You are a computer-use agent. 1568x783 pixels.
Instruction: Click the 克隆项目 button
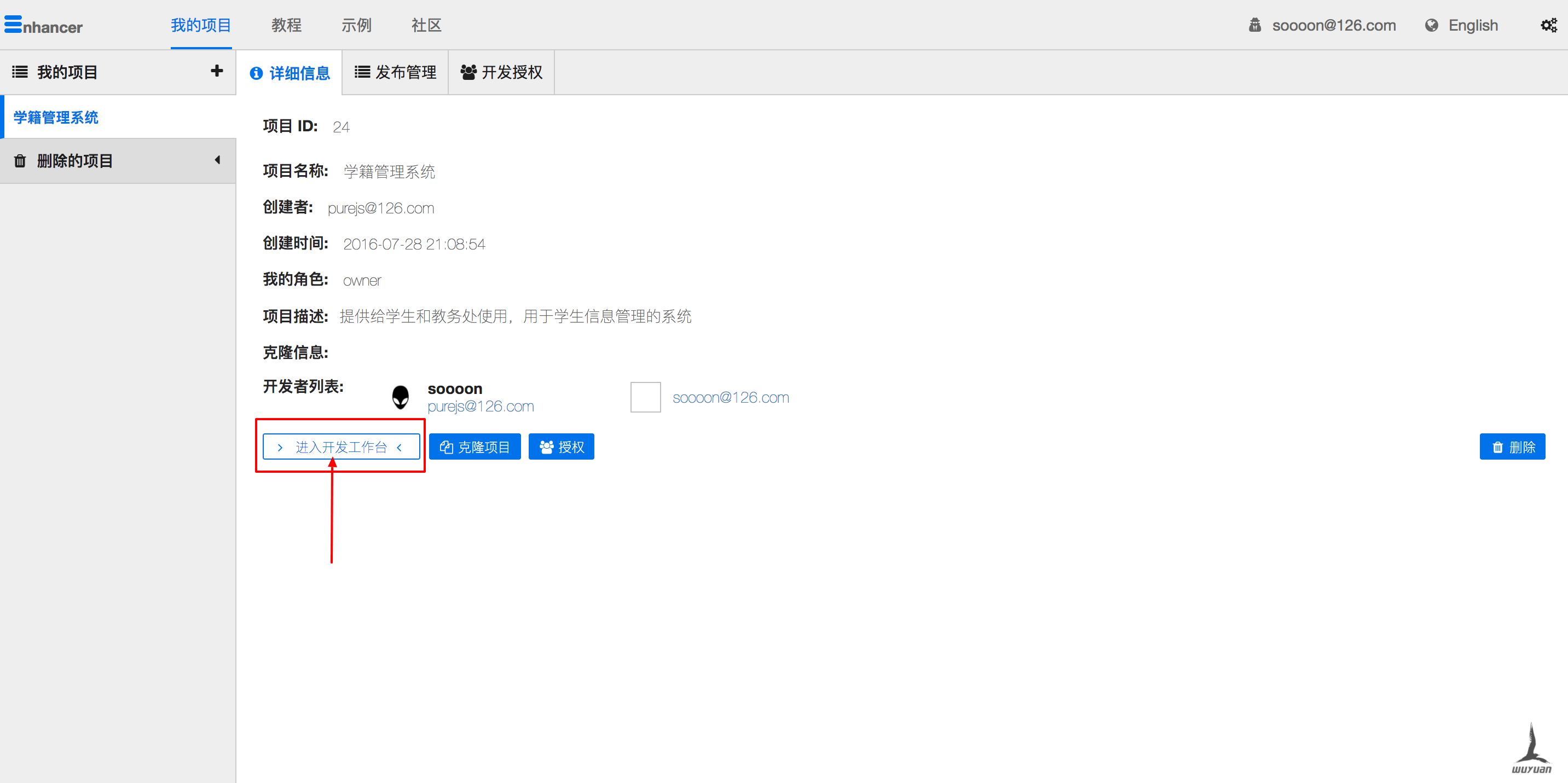475,447
